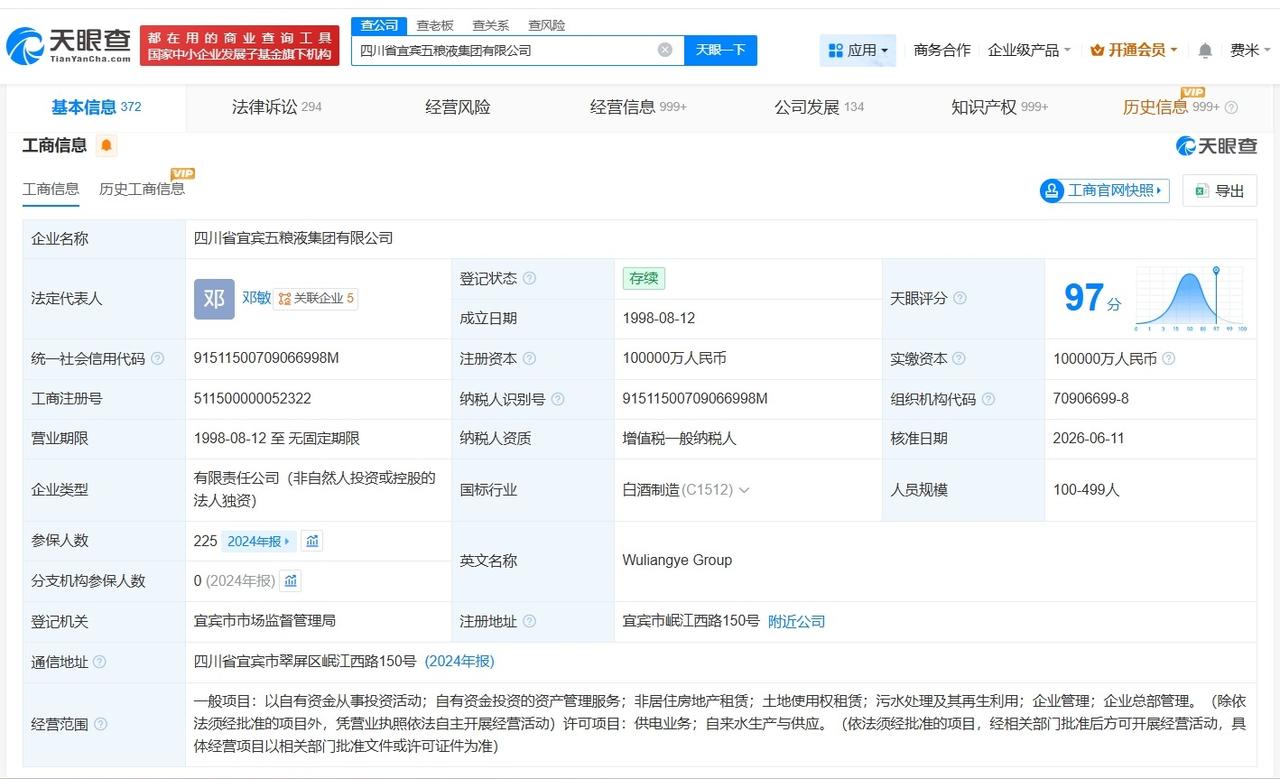Expand the 企业级产品 dropdown

click(x=1029, y=50)
